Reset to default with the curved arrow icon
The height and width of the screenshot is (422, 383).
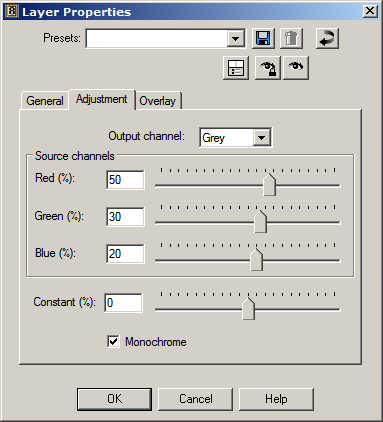coord(327,38)
